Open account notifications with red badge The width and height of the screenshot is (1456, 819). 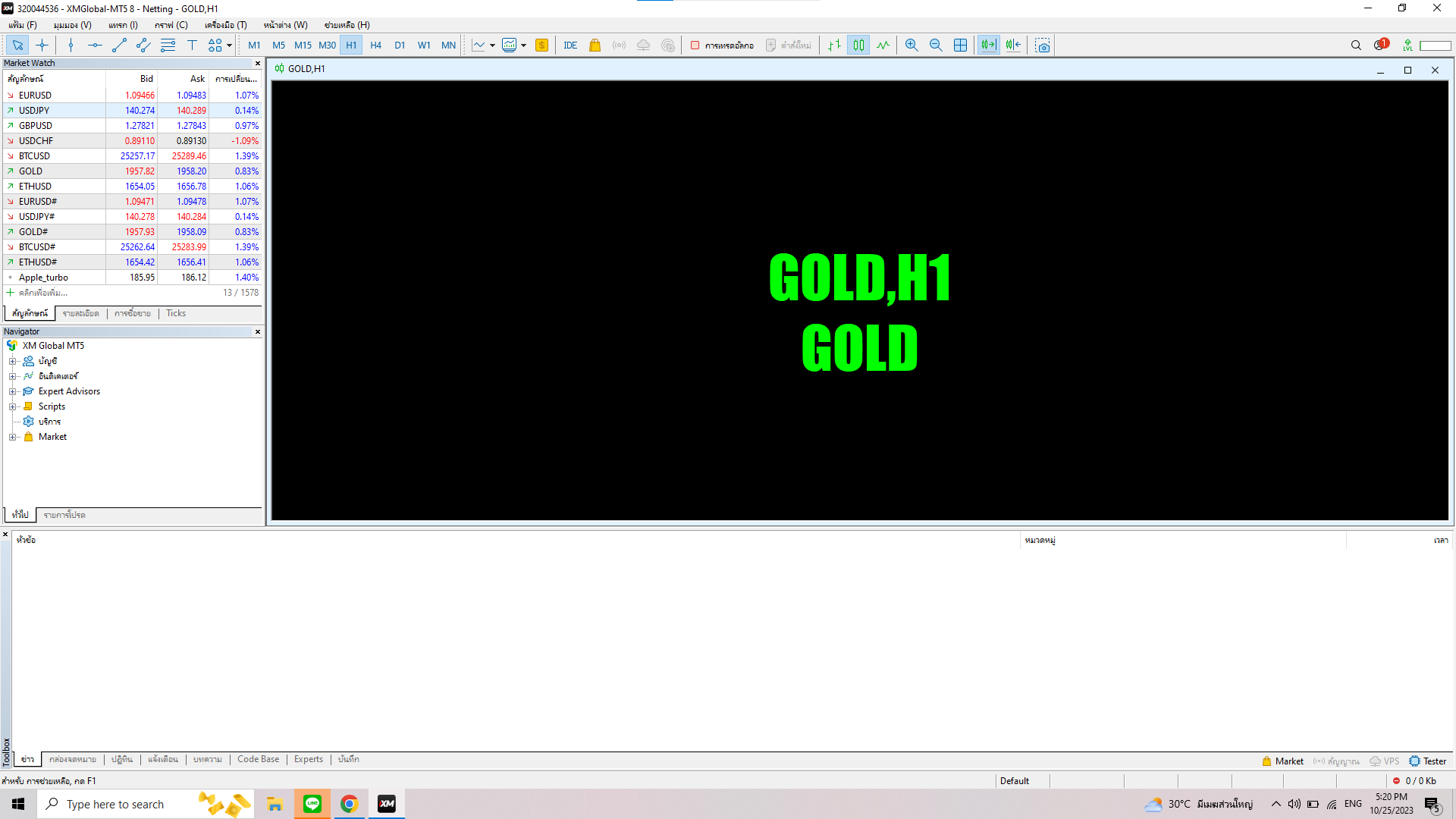[1381, 45]
